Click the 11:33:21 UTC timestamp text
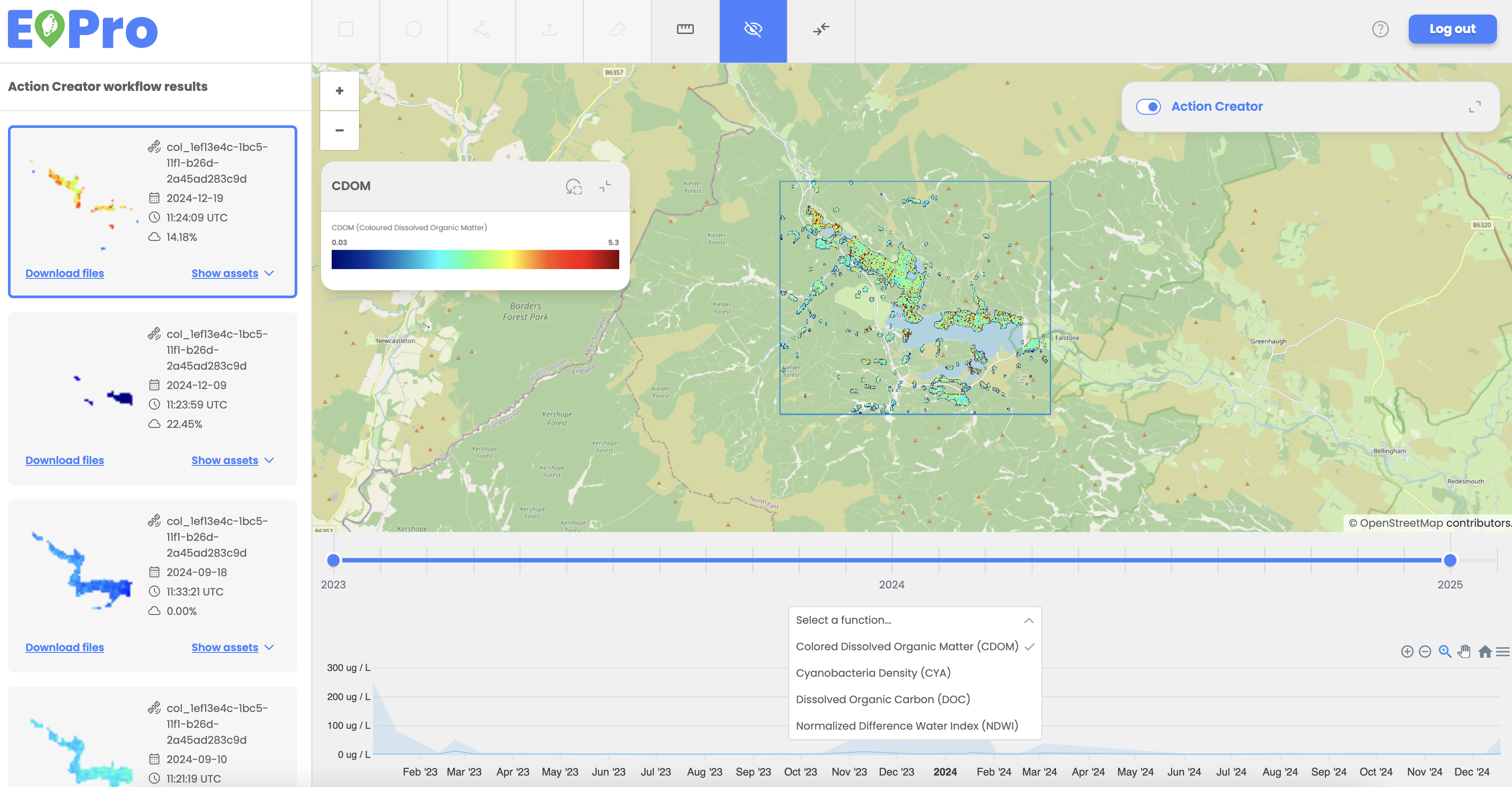1512x787 pixels. pyautogui.click(x=195, y=592)
